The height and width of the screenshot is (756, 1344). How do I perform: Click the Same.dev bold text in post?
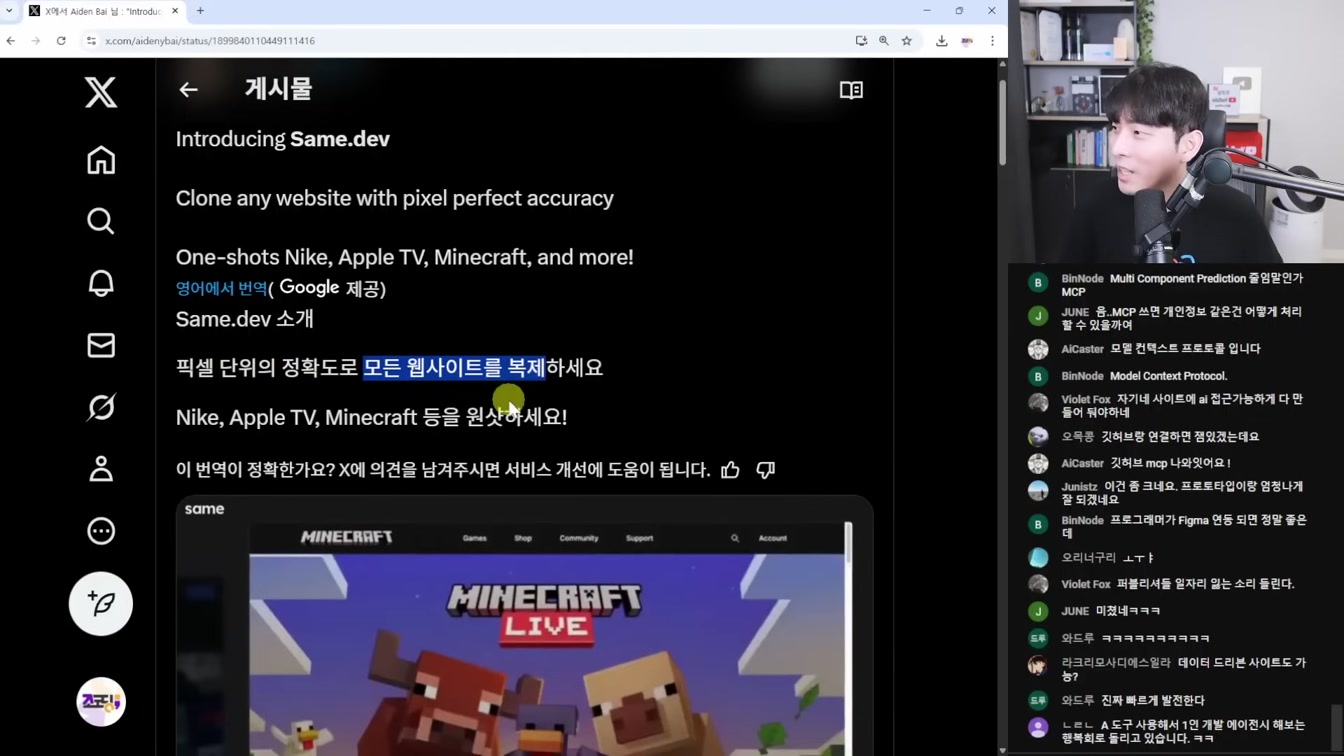click(340, 139)
